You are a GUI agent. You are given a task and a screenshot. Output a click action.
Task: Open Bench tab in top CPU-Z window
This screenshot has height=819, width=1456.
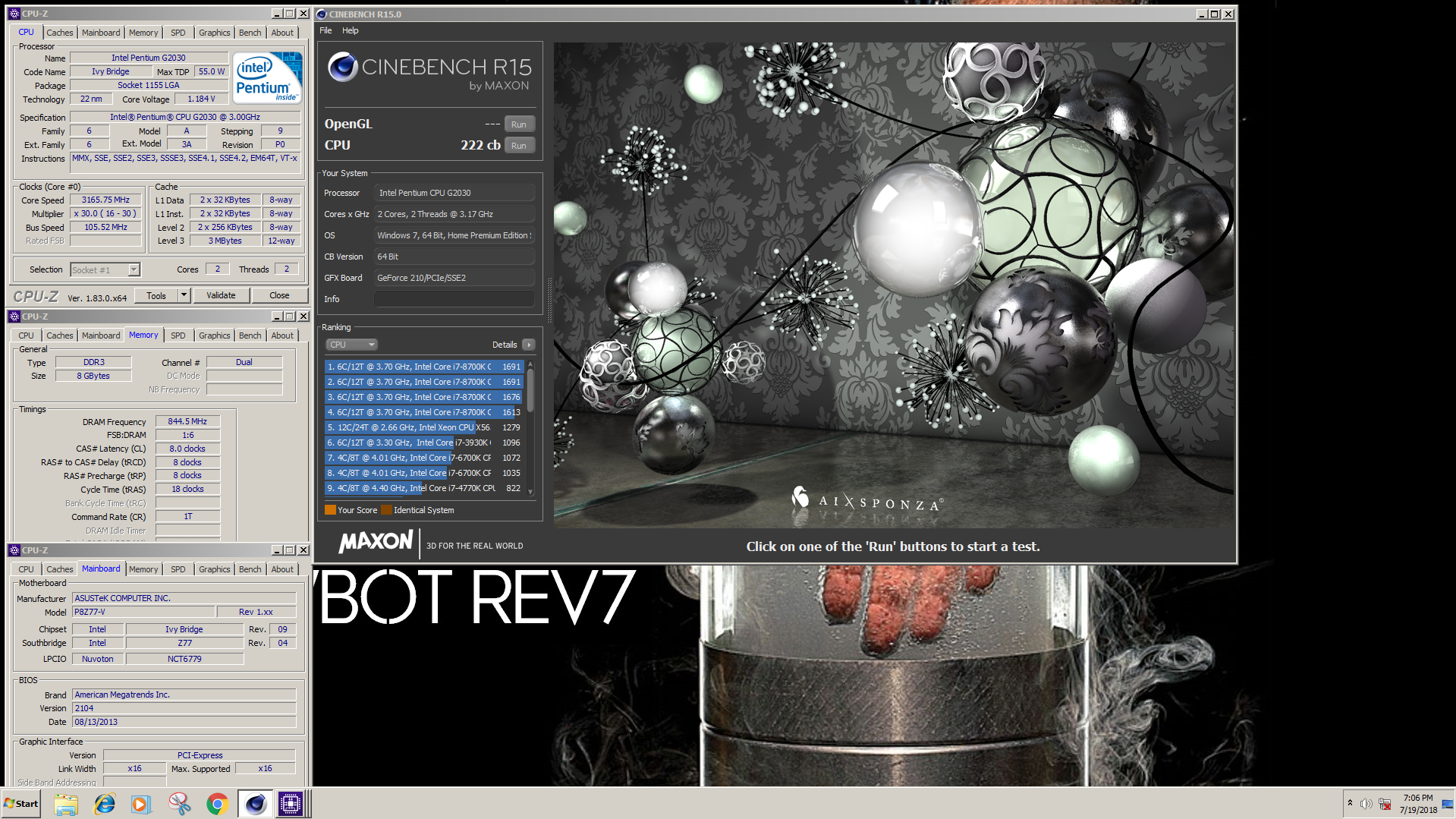point(250,33)
